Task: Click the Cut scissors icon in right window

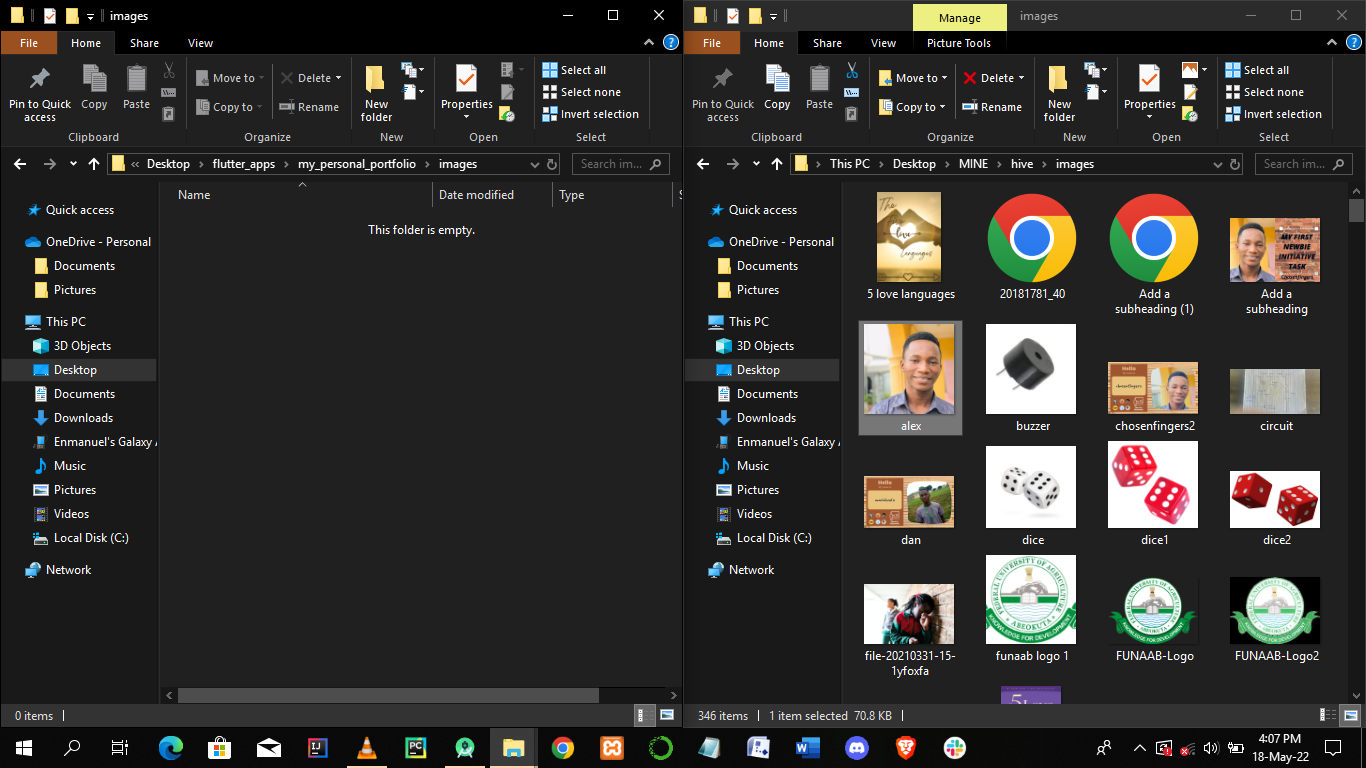Action: (x=852, y=70)
